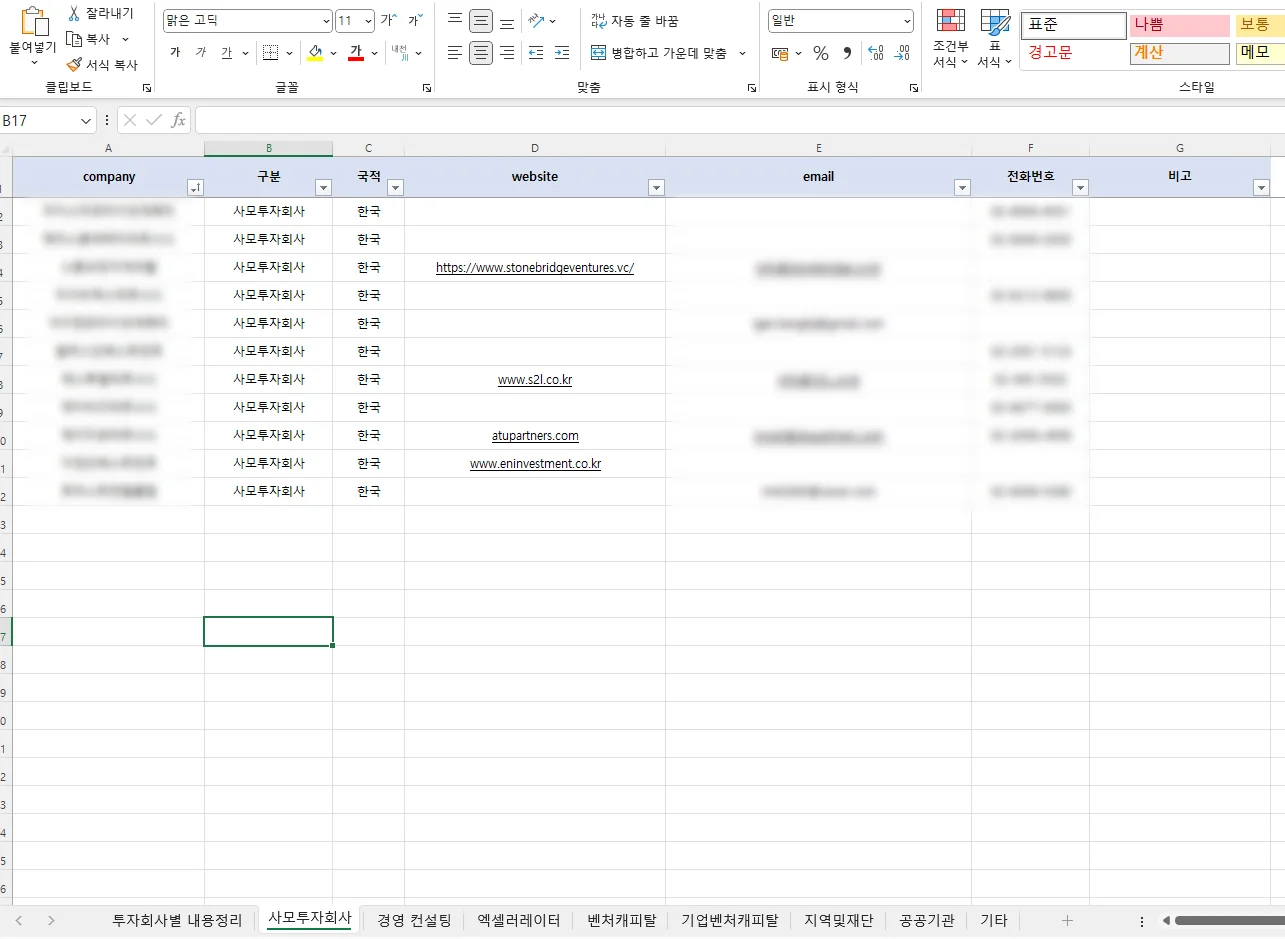Open number format dropdown 일반

click(841, 20)
